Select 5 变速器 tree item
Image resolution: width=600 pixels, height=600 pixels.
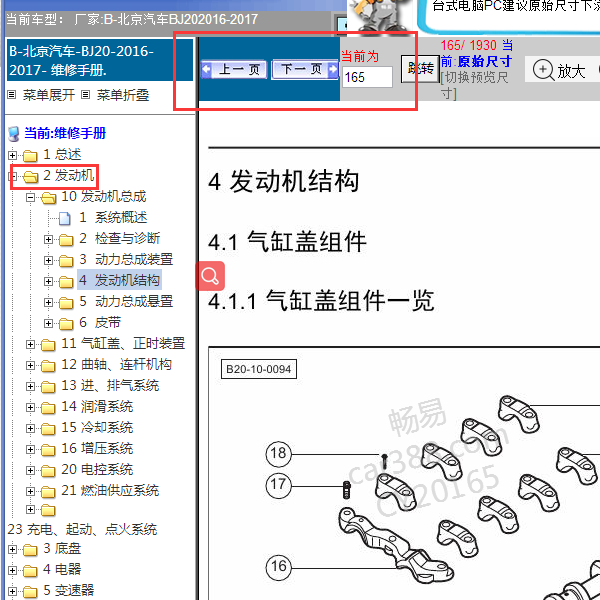click(68, 590)
